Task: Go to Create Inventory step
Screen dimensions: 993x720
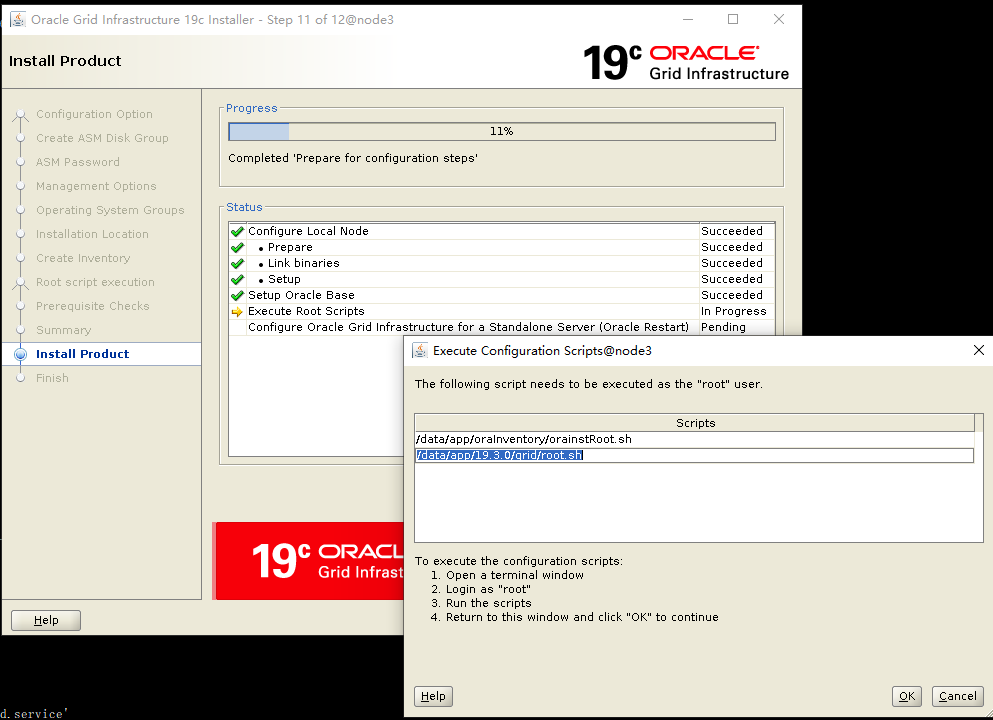Action: [x=83, y=258]
